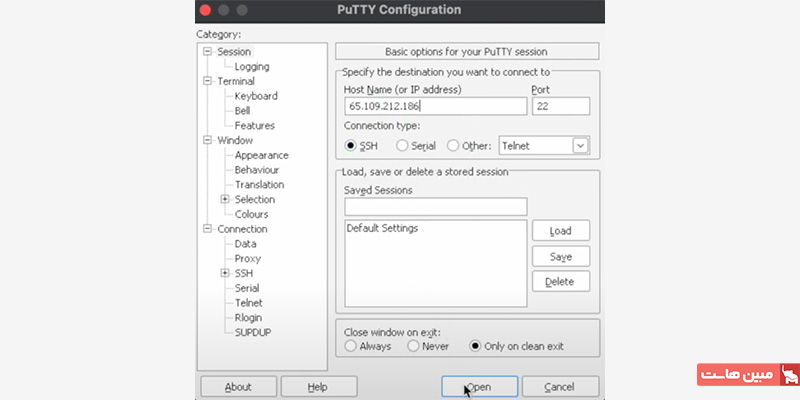Open the Window category
The width and height of the screenshot is (800, 400).
coord(235,140)
